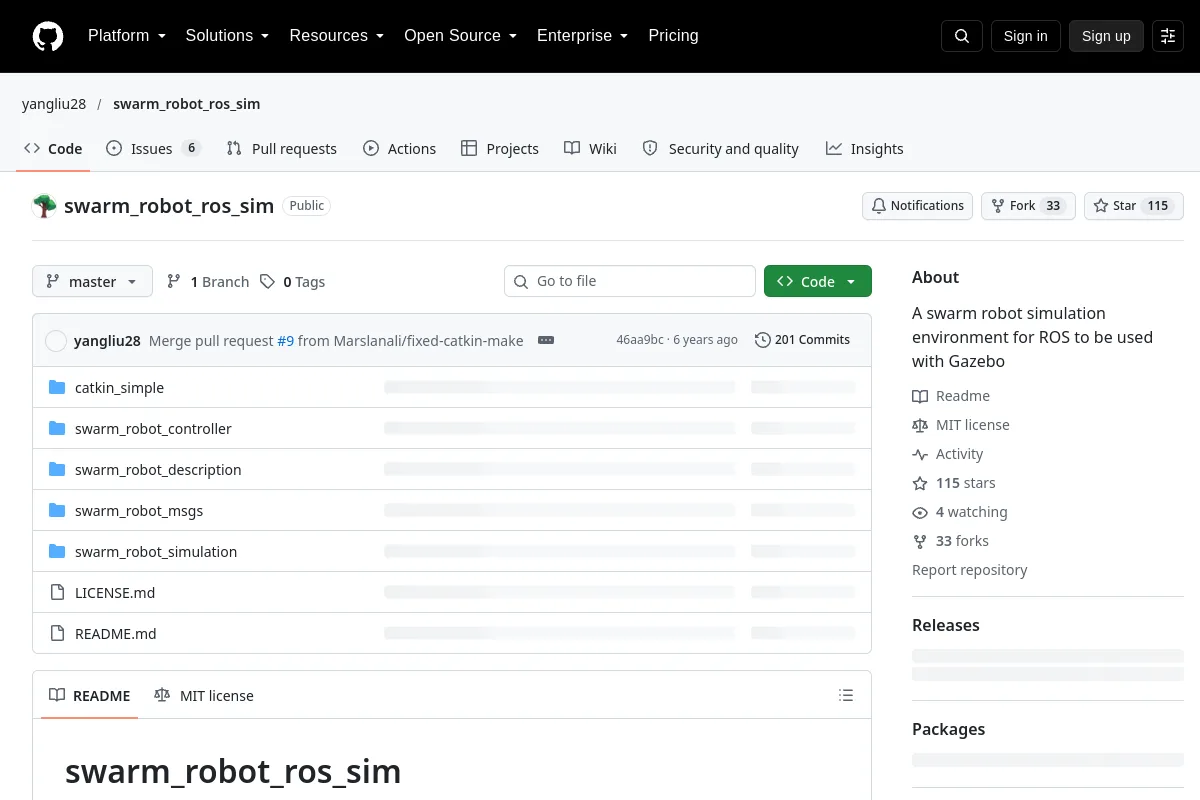Click the swarm_robot_description folder icon
Screen dimensions: 1200x800
(x=57, y=470)
